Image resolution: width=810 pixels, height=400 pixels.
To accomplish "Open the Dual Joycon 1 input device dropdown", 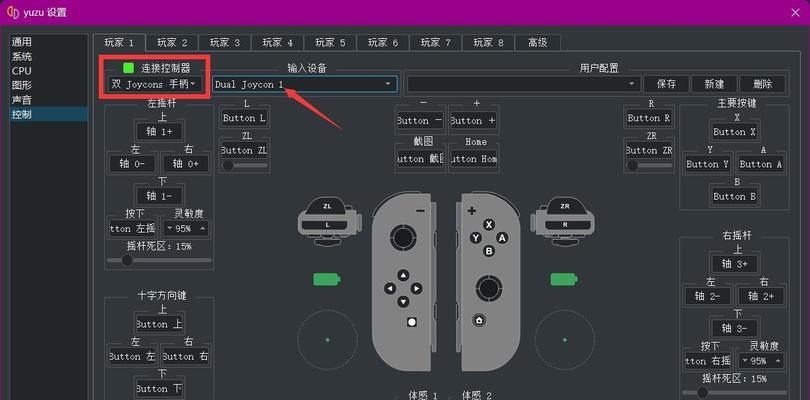I will (x=305, y=84).
